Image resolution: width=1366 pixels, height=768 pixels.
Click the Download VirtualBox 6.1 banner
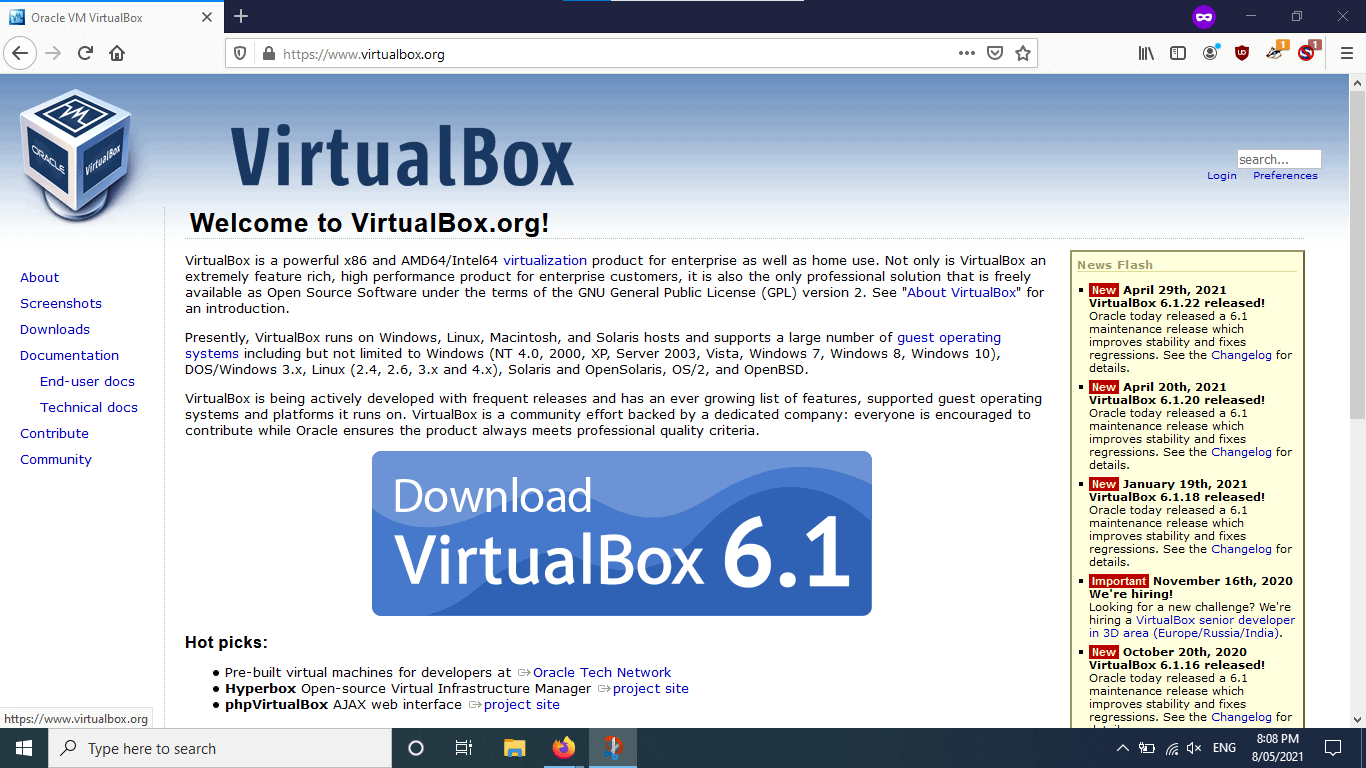(621, 533)
